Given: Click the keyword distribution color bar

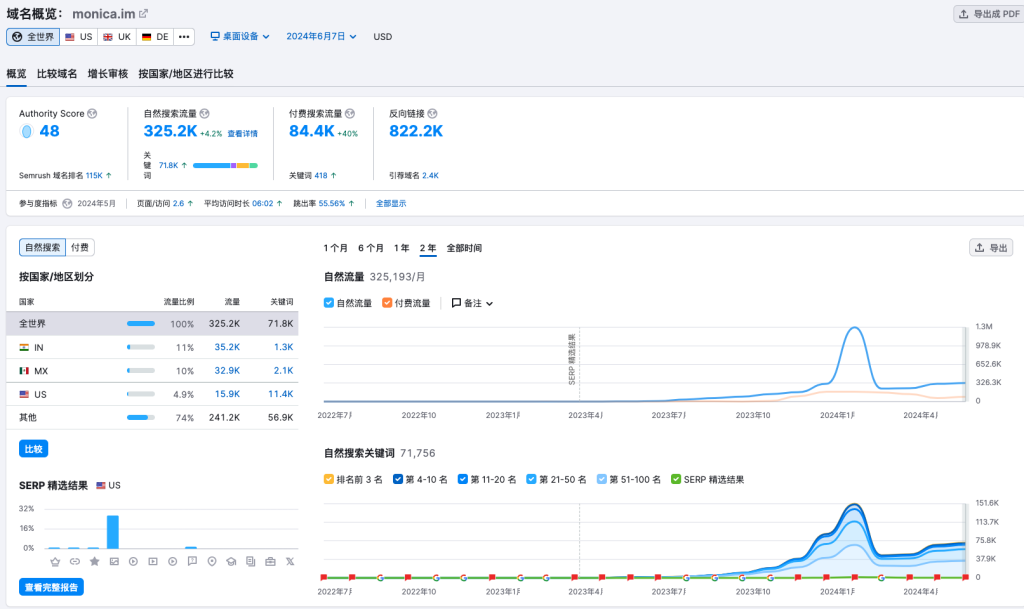Looking at the screenshot, I should pos(225,166).
